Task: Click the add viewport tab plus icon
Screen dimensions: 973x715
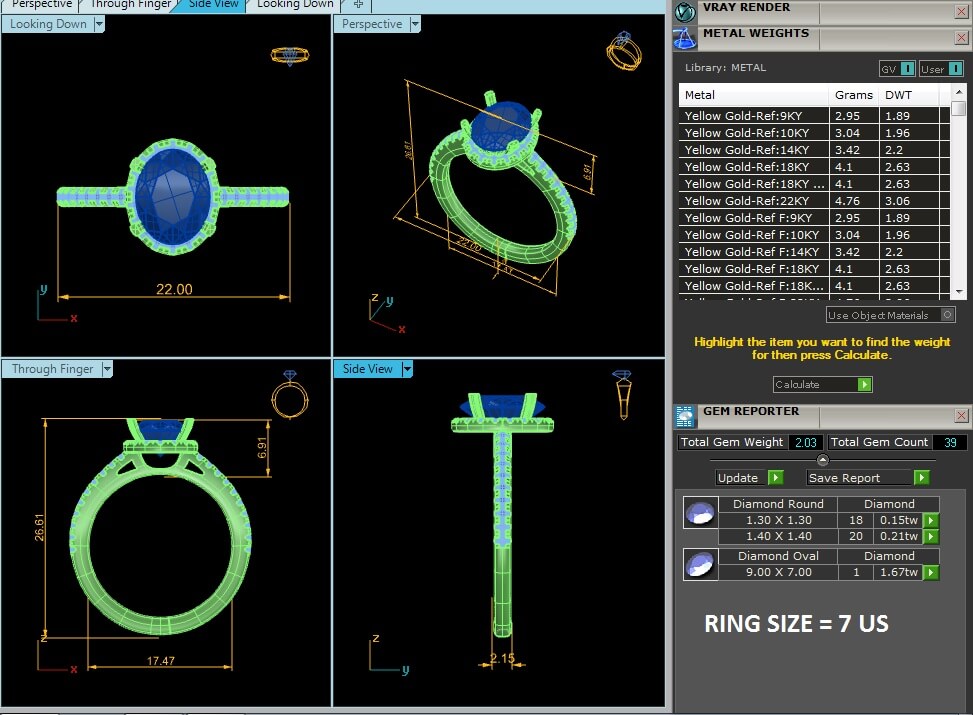Action: coord(359,5)
